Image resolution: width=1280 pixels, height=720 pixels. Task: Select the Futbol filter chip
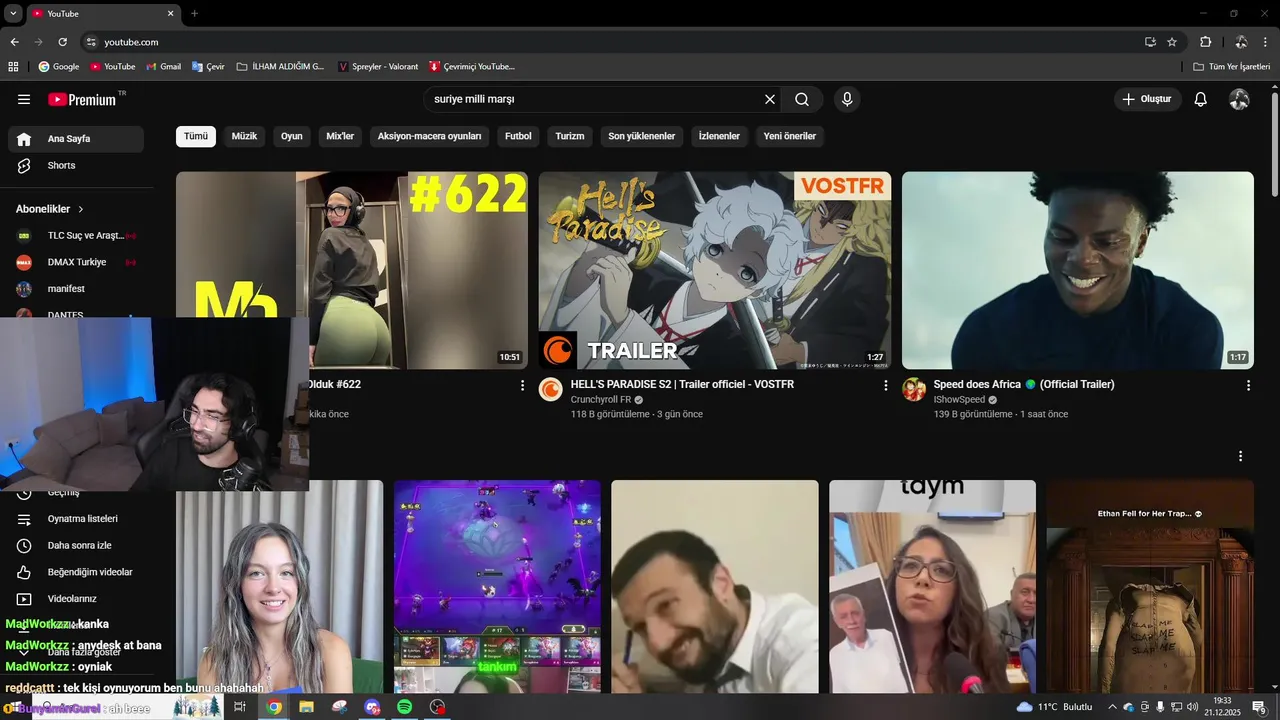coord(518,136)
